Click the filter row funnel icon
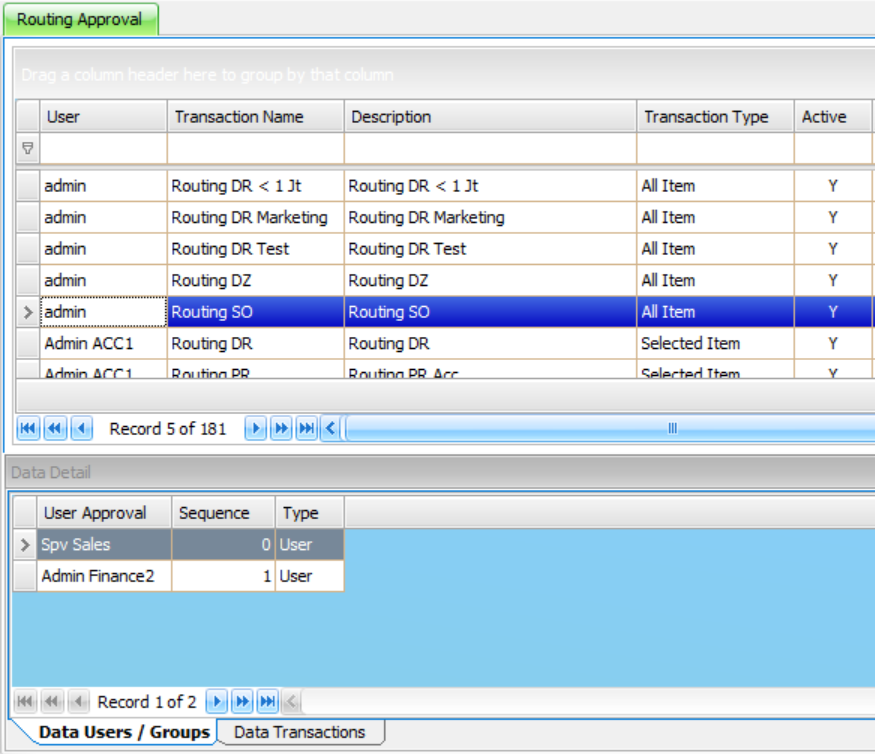875x754 pixels. (x=27, y=148)
